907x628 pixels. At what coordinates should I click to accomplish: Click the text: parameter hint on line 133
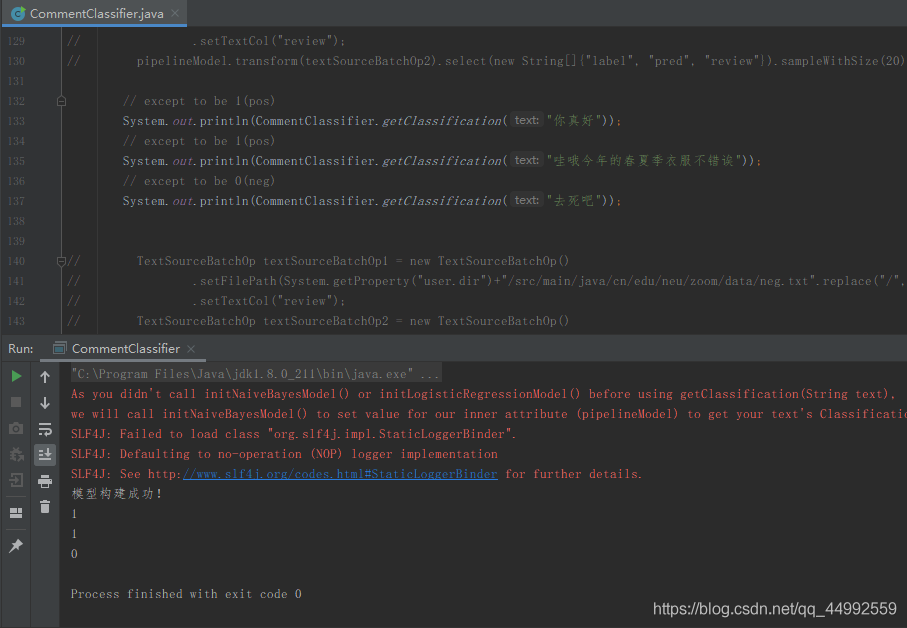click(526, 120)
